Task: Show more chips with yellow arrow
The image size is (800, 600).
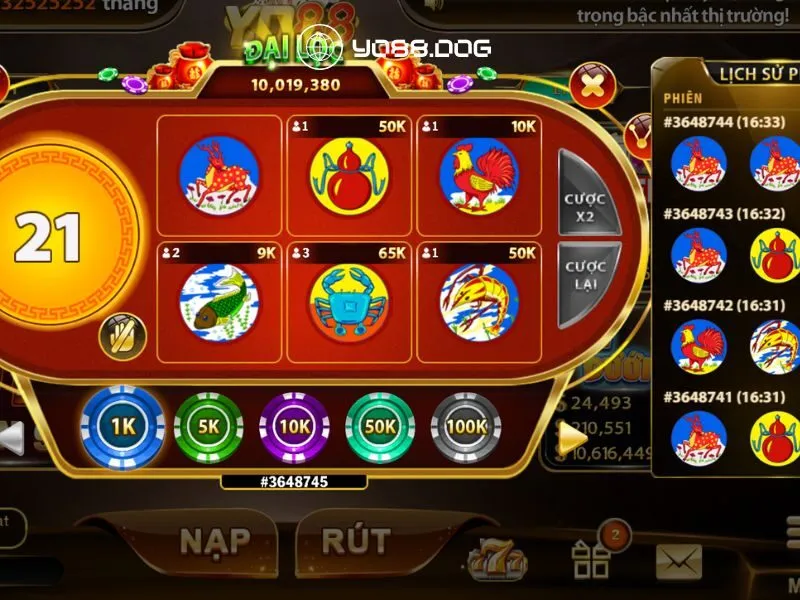Action: pyautogui.click(x=572, y=439)
